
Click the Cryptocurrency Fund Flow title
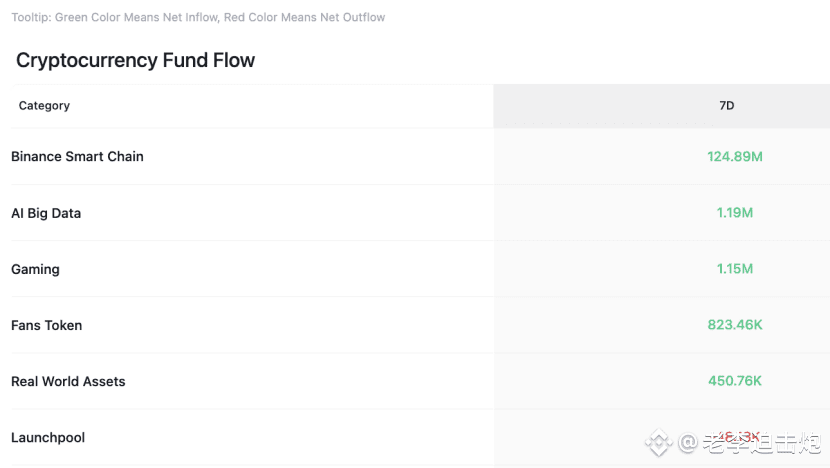pos(135,60)
